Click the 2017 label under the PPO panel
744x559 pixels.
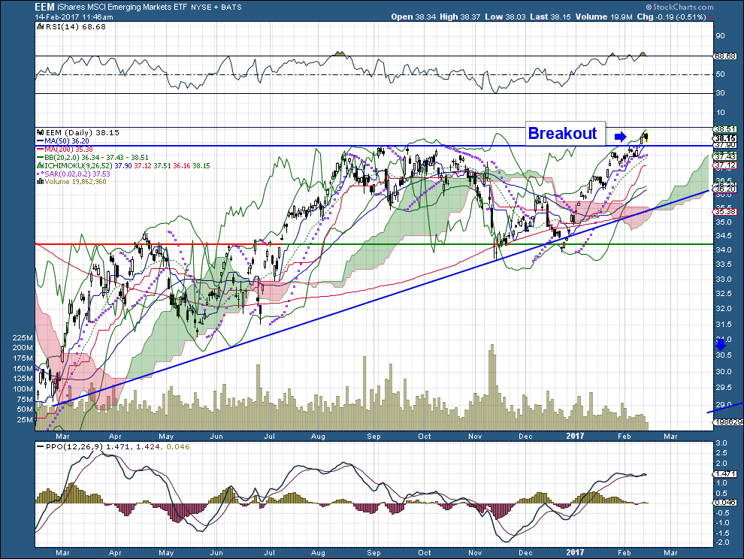(575, 552)
